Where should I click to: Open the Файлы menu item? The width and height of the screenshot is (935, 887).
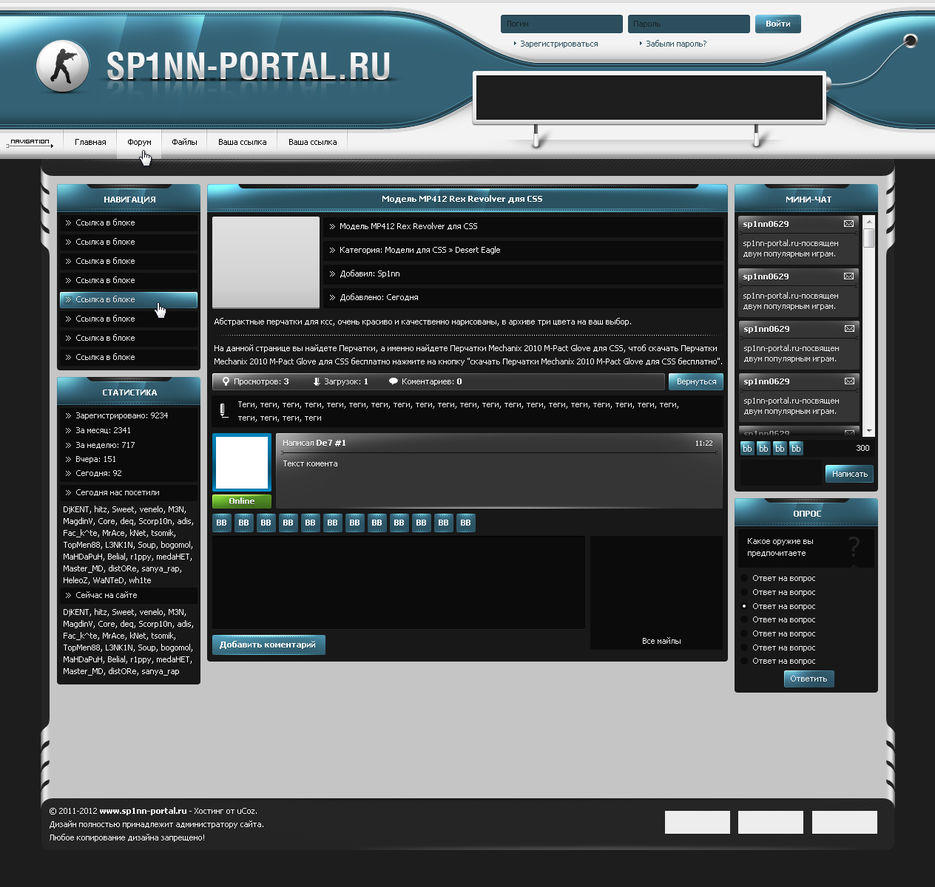tap(184, 142)
